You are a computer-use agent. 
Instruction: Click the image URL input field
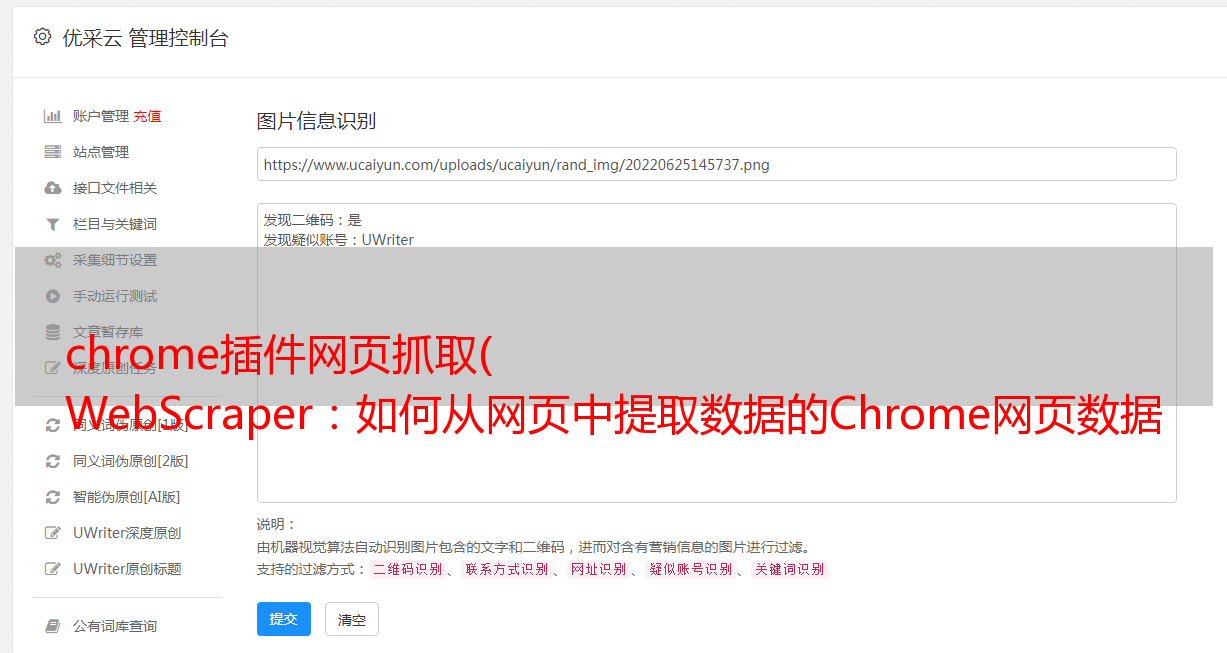pos(716,164)
